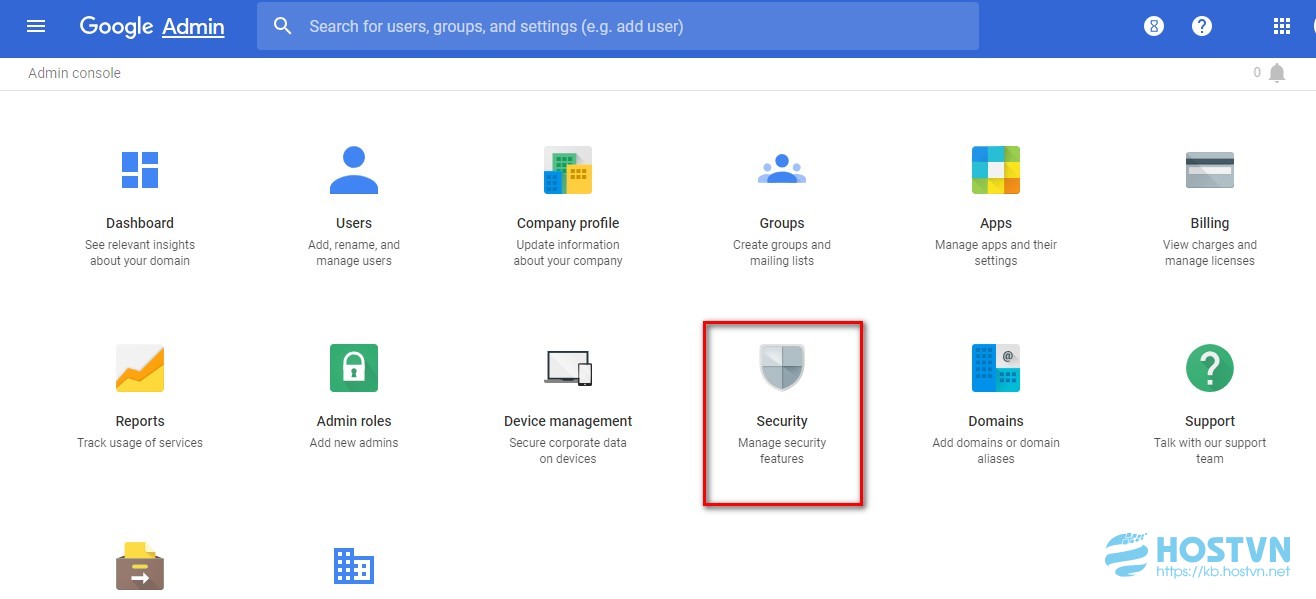Open the Security shield icon
Screen dimensions: 1316x599
click(x=782, y=368)
